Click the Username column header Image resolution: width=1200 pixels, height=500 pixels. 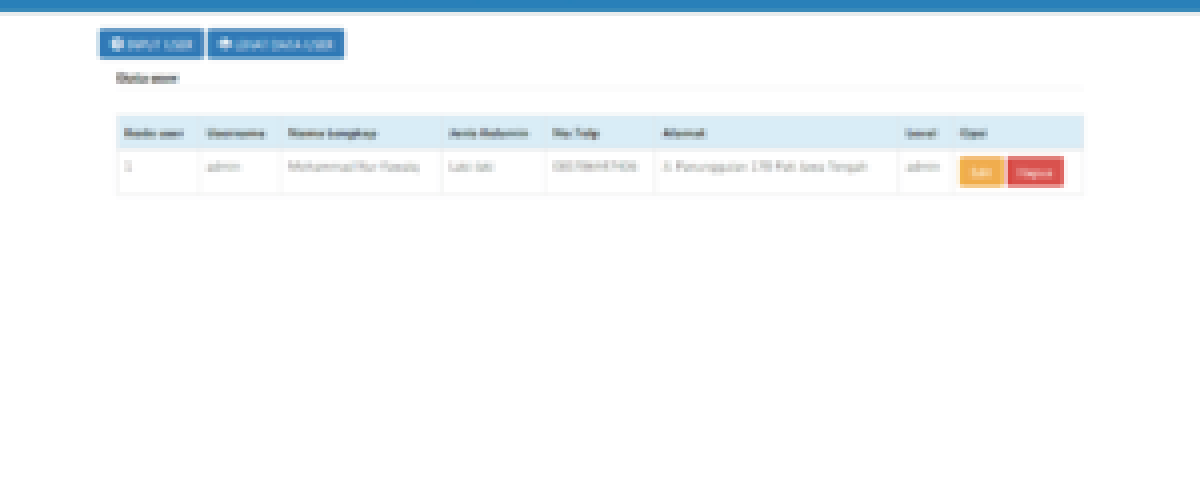pos(235,133)
